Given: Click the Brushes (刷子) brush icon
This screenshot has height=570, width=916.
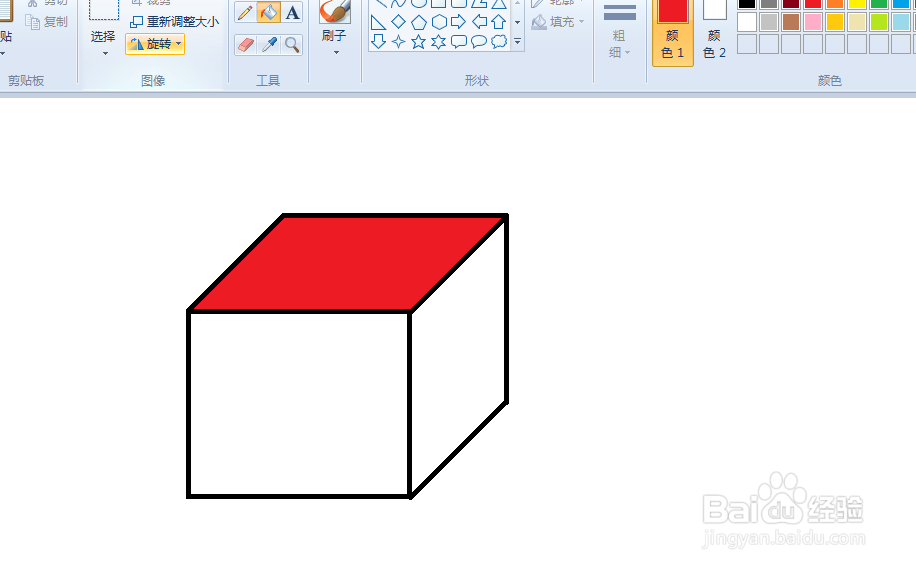Looking at the screenshot, I should coord(335,11).
